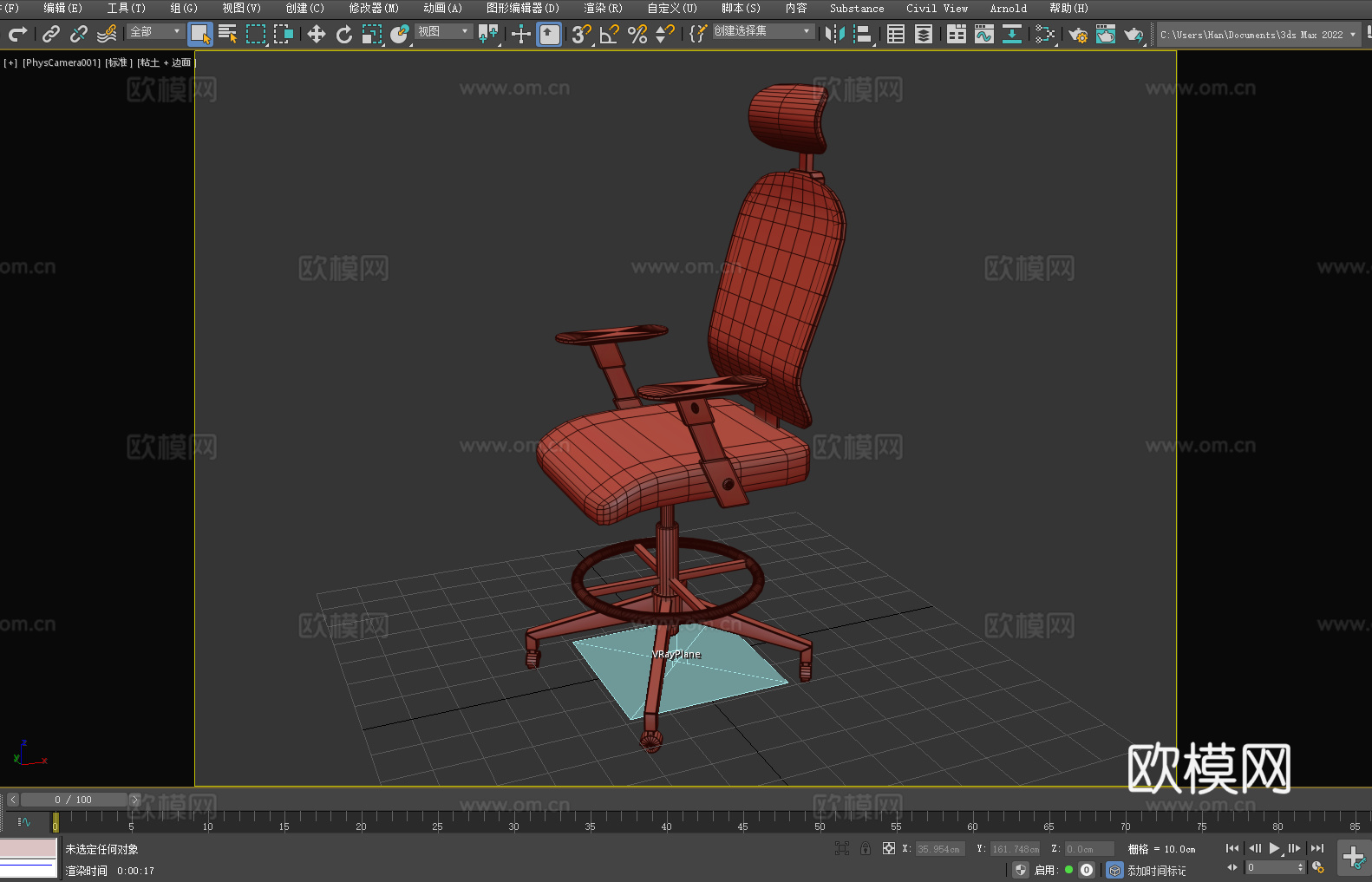
Task: Click the 0 / 100 time slider handle
Action: 74,800
